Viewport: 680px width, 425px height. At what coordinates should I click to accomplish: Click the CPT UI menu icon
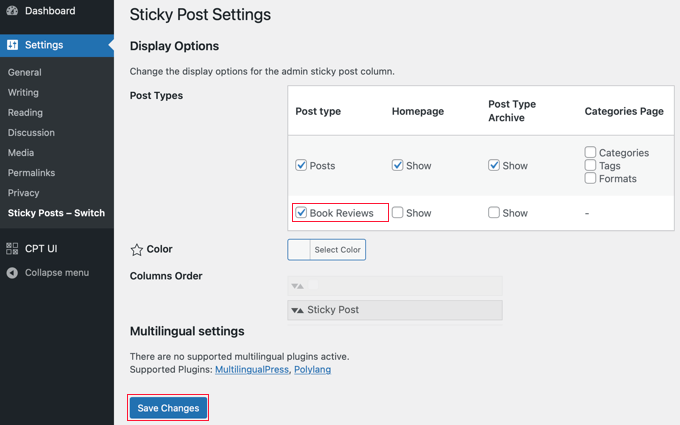click(12, 248)
